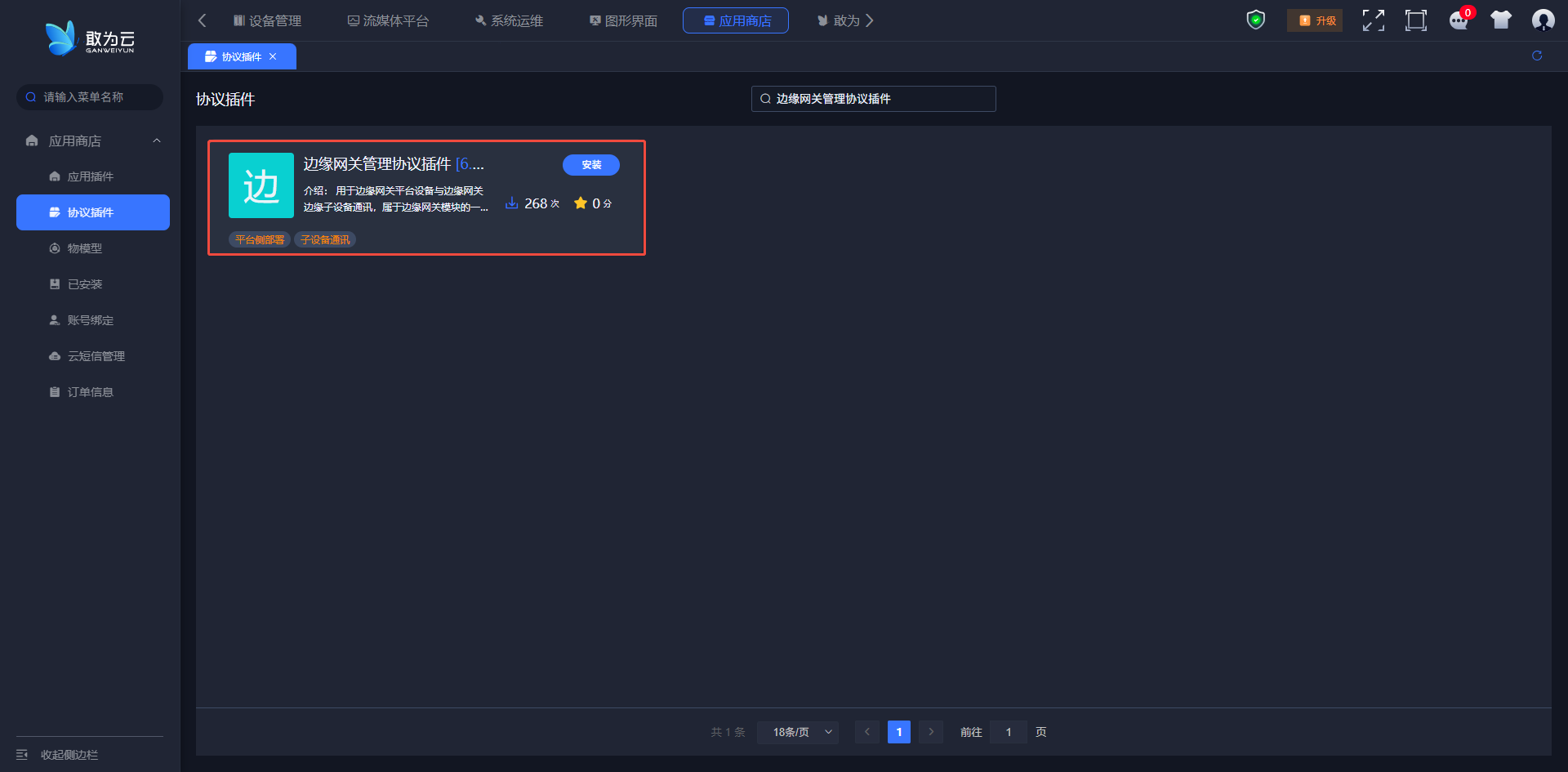Switch to the 协议插件 page tab
Image resolution: width=1568 pixels, height=772 pixels.
(241, 56)
